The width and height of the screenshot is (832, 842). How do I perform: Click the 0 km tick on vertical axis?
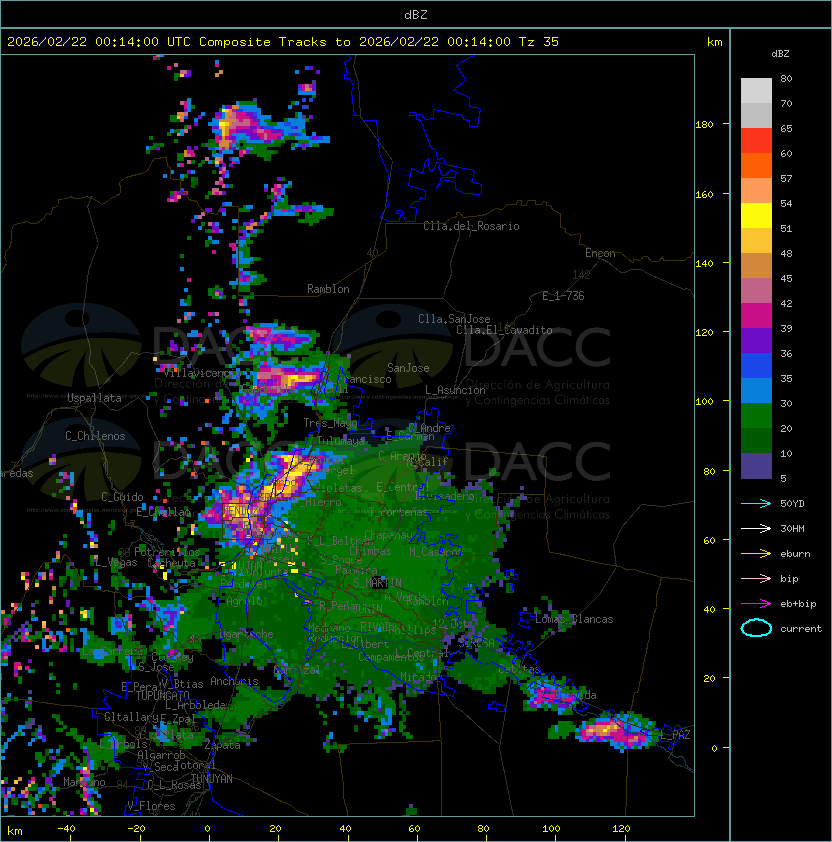coord(714,749)
